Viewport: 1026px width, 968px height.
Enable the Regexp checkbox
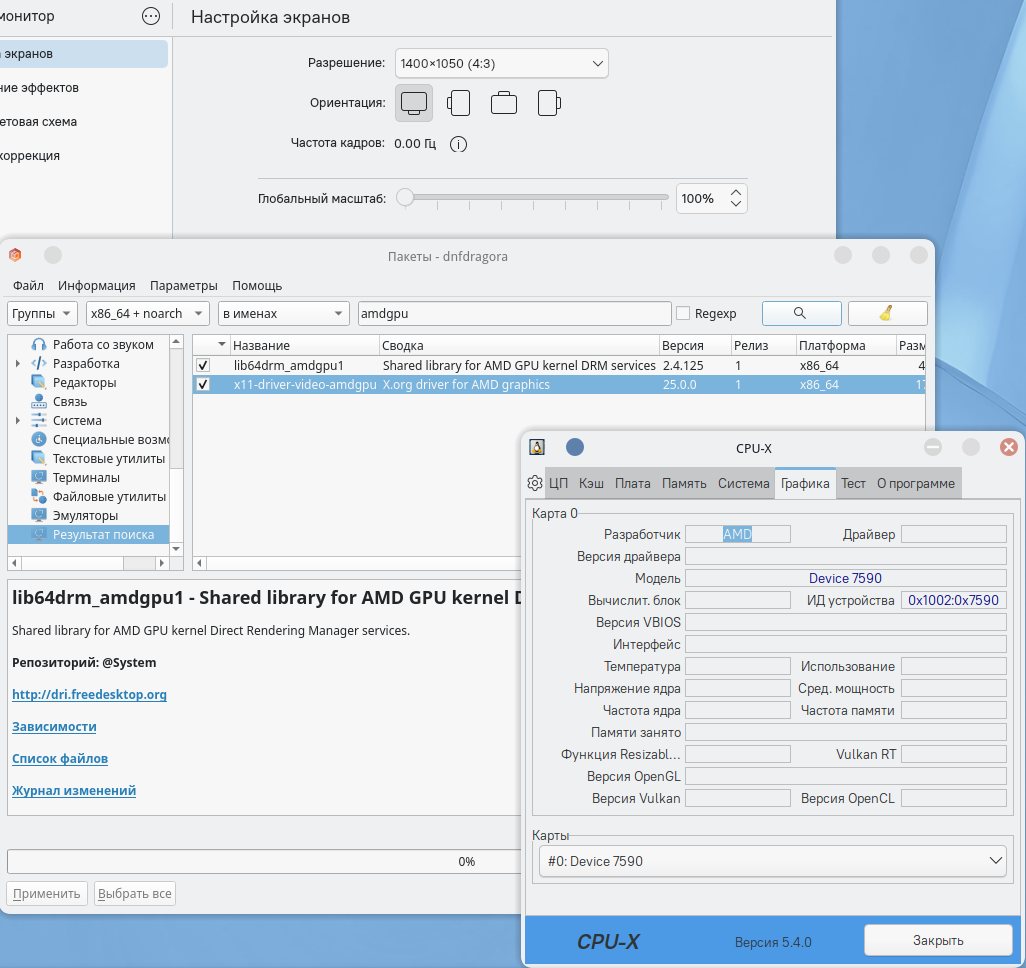pos(683,314)
